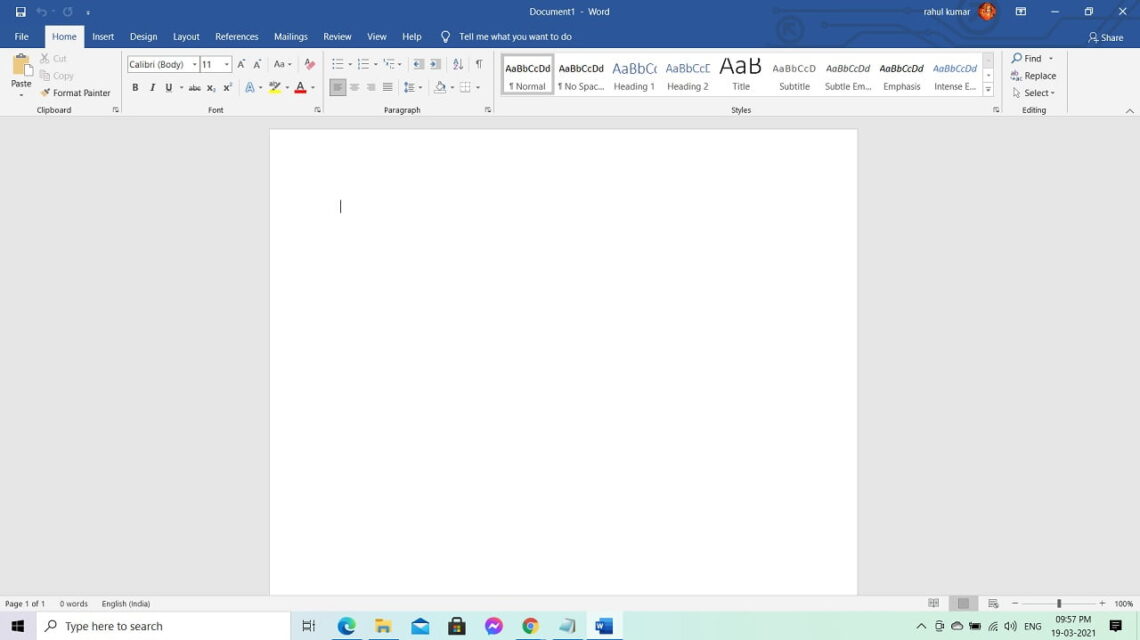
Task: Increase font size with Grow Font icon
Action: (241, 64)
